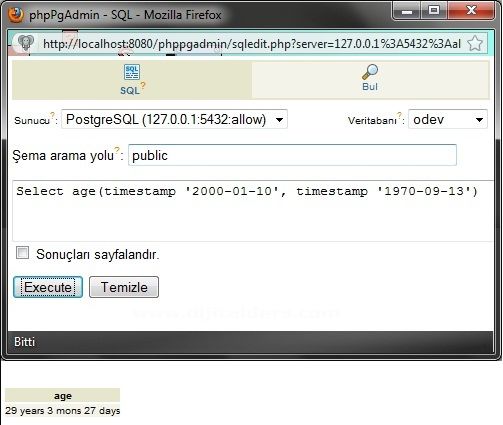
Task: Click the magnifying glass Bul icon
Action: point(370,72)
